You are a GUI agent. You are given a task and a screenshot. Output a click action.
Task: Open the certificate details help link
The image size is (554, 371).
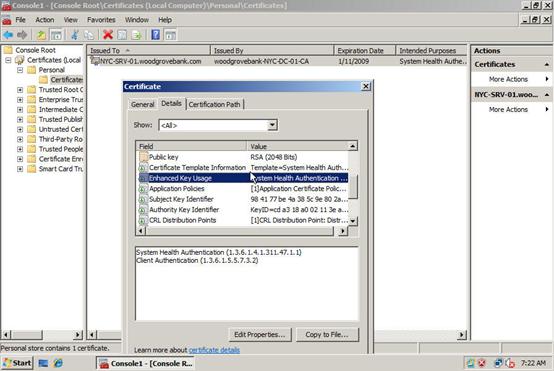214,350
